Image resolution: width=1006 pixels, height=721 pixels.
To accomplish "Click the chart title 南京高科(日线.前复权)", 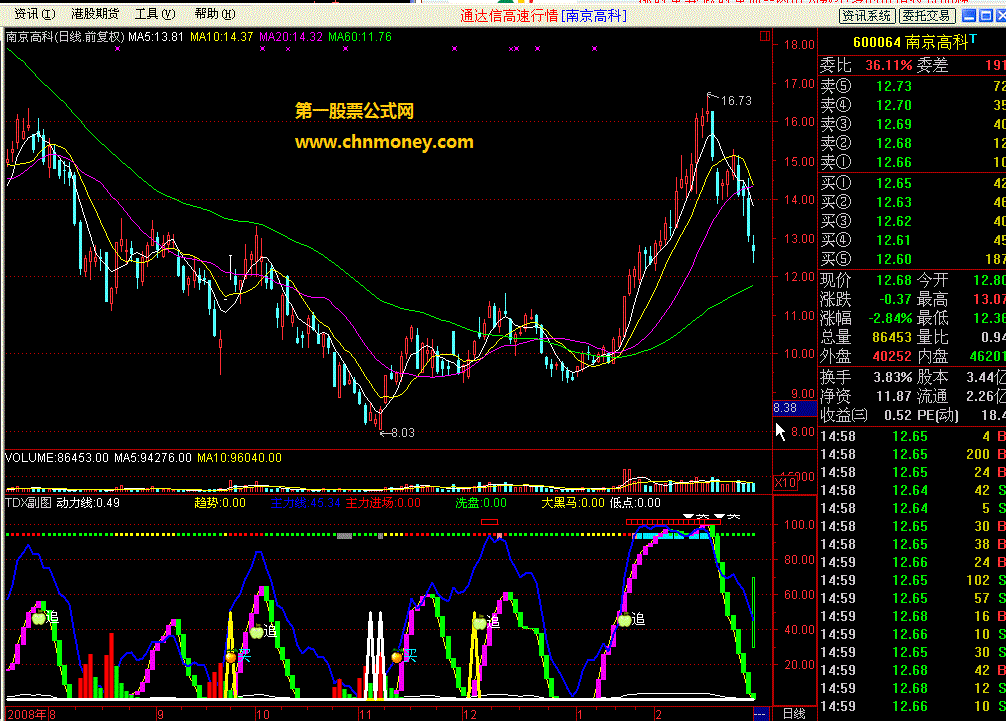I will (x=65, y=37).
